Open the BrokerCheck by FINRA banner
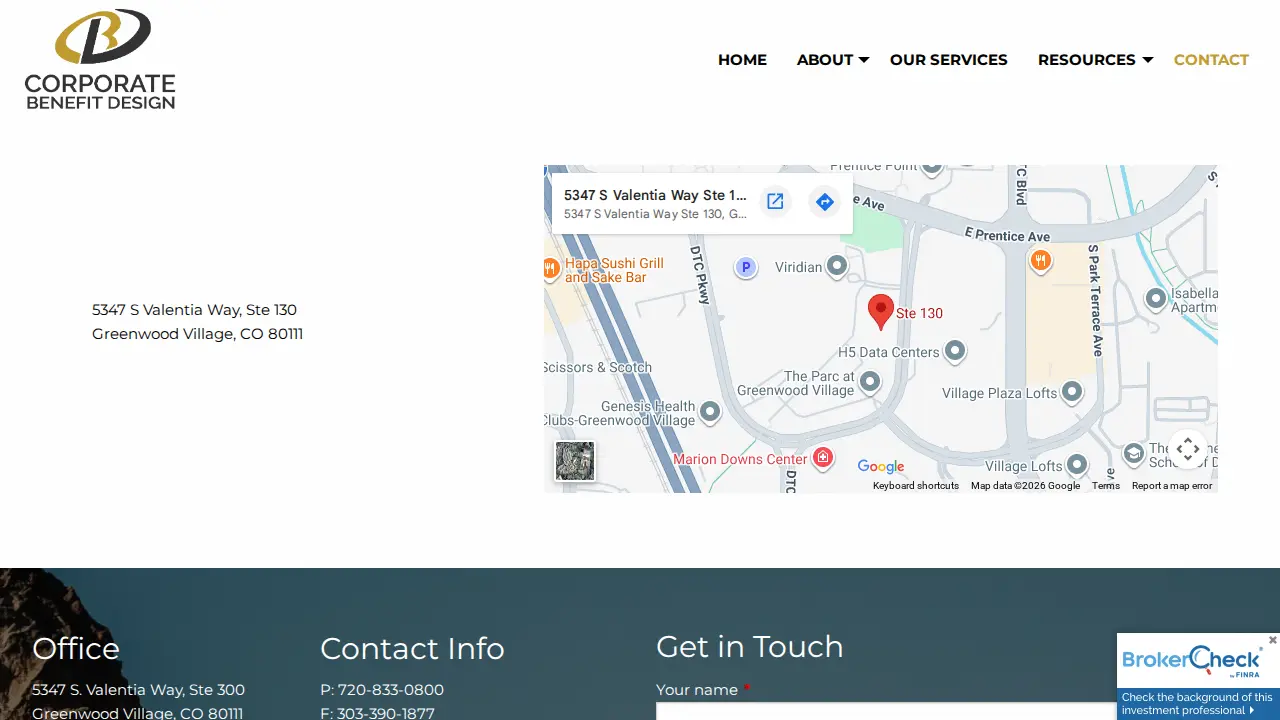Screen dimensions: 1280x720 coord(1198,677)
